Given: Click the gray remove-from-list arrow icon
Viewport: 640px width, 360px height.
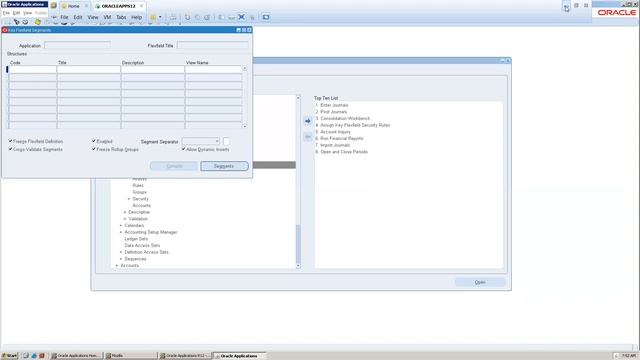Looking at the screenshot, I should point(308,137).
